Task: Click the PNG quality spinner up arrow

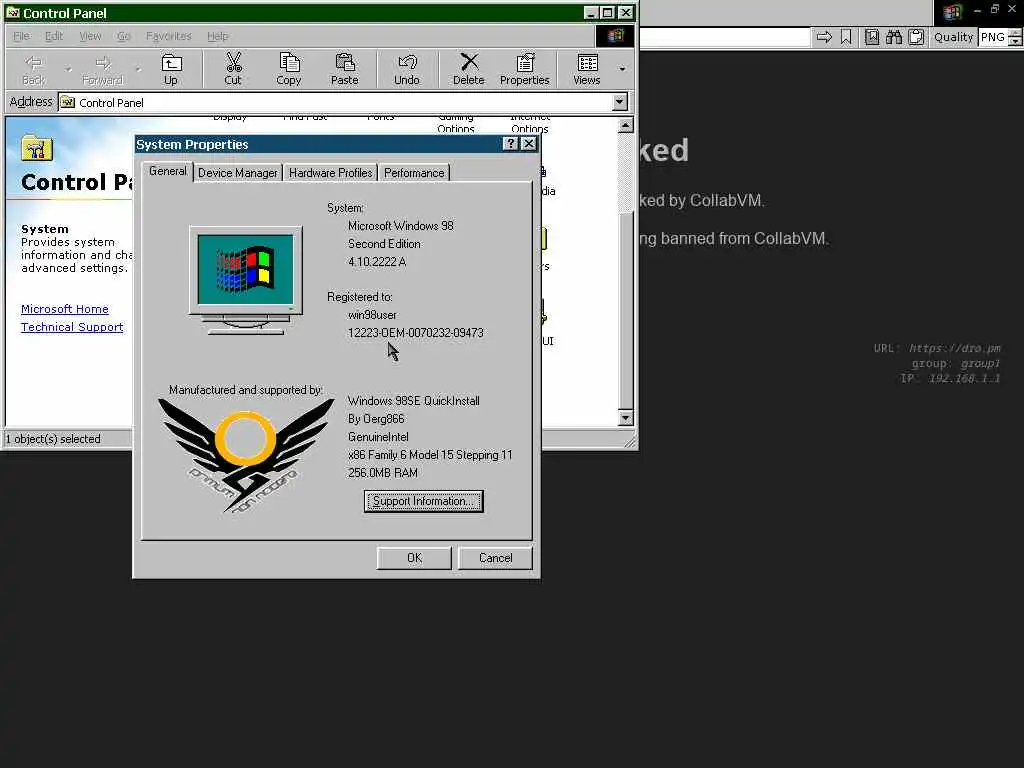Action: point(1015,33)
